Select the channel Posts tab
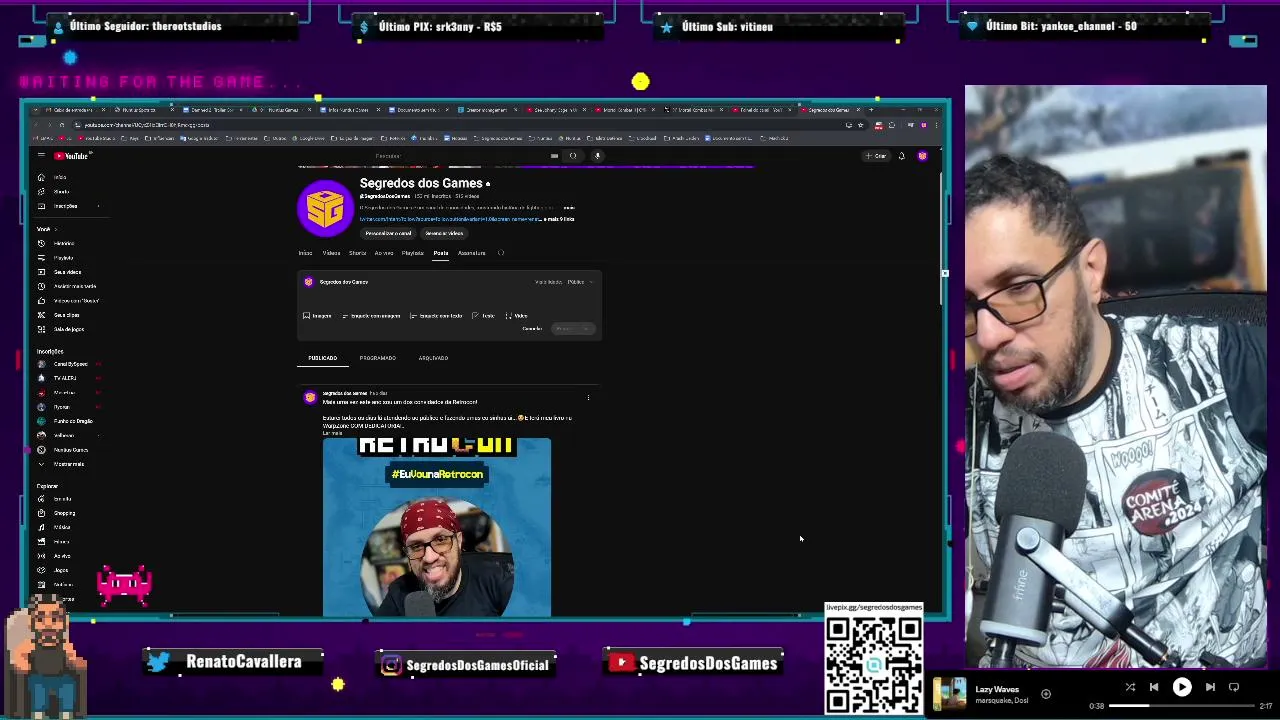Viewport: 1280px width, 720px height. [441, 253]
